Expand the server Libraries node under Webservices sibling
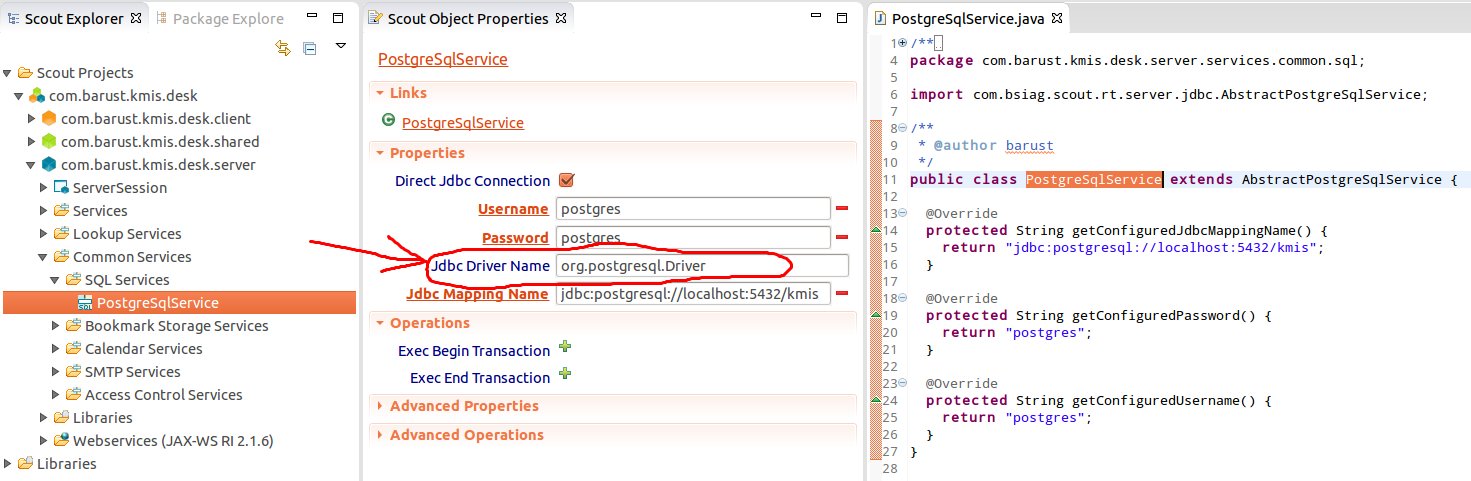The width and height of the screenshot is (1471, 481). point(44,417)
